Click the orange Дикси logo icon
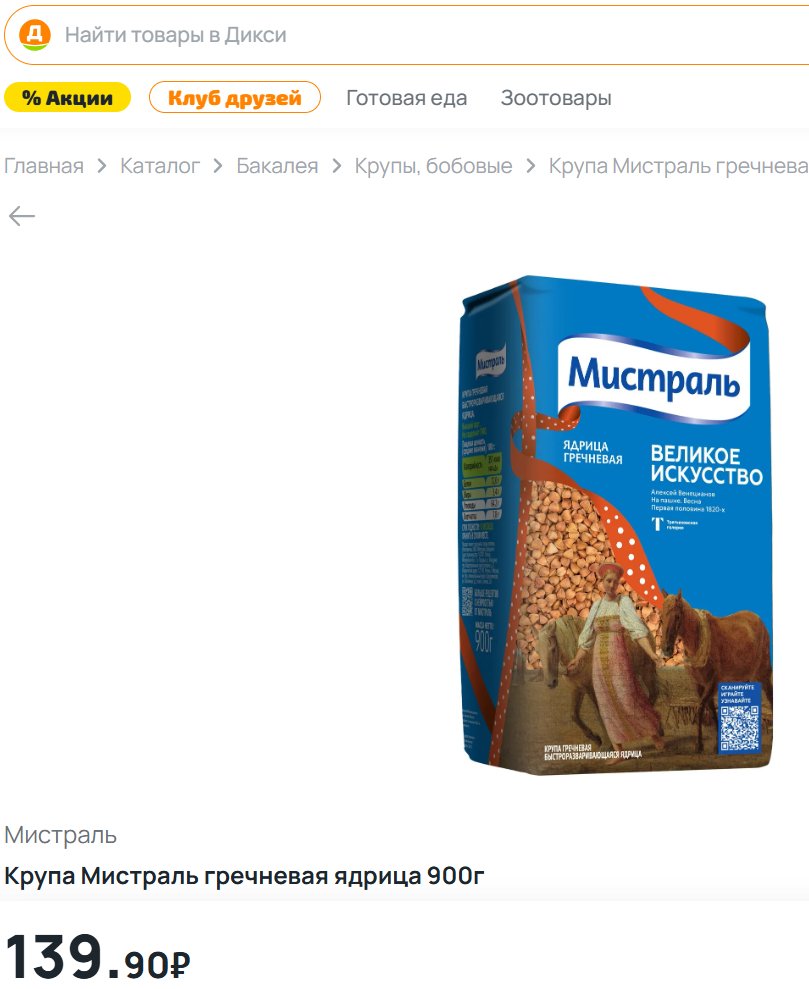 pos(35,35)
